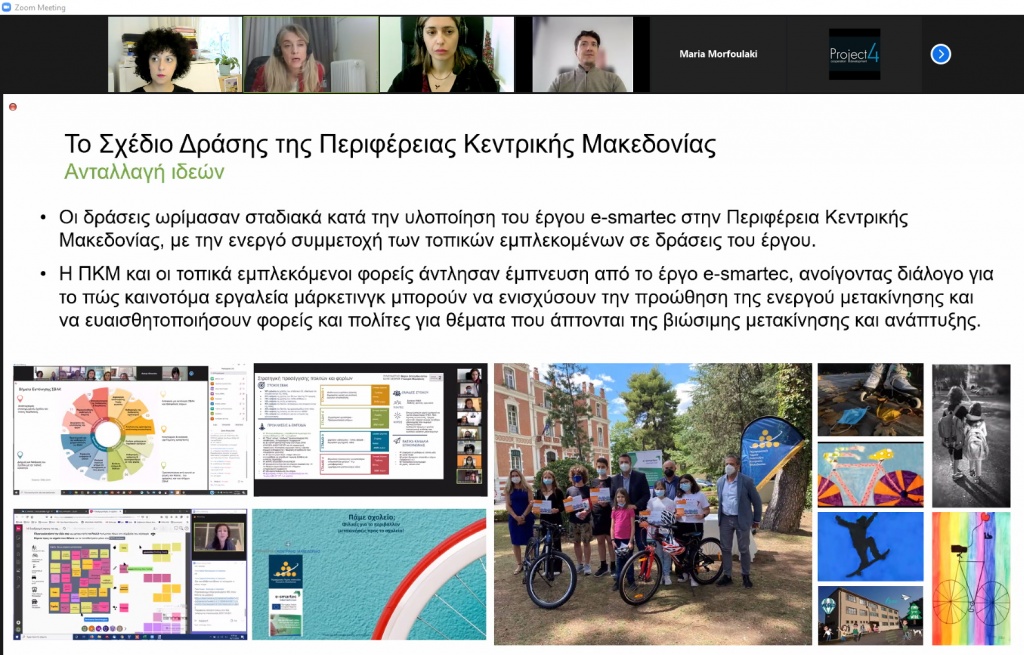Click the black-and-white children with backpacks photo

[971, 434]
